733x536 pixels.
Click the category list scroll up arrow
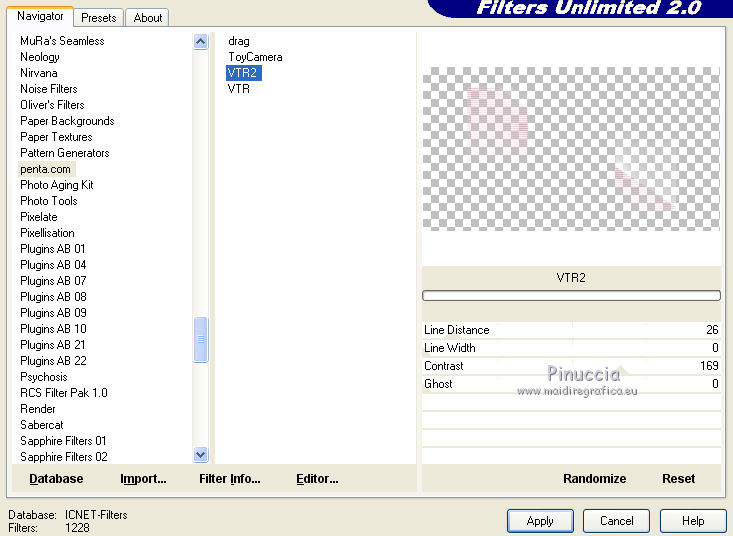click(x=200, y=42)
